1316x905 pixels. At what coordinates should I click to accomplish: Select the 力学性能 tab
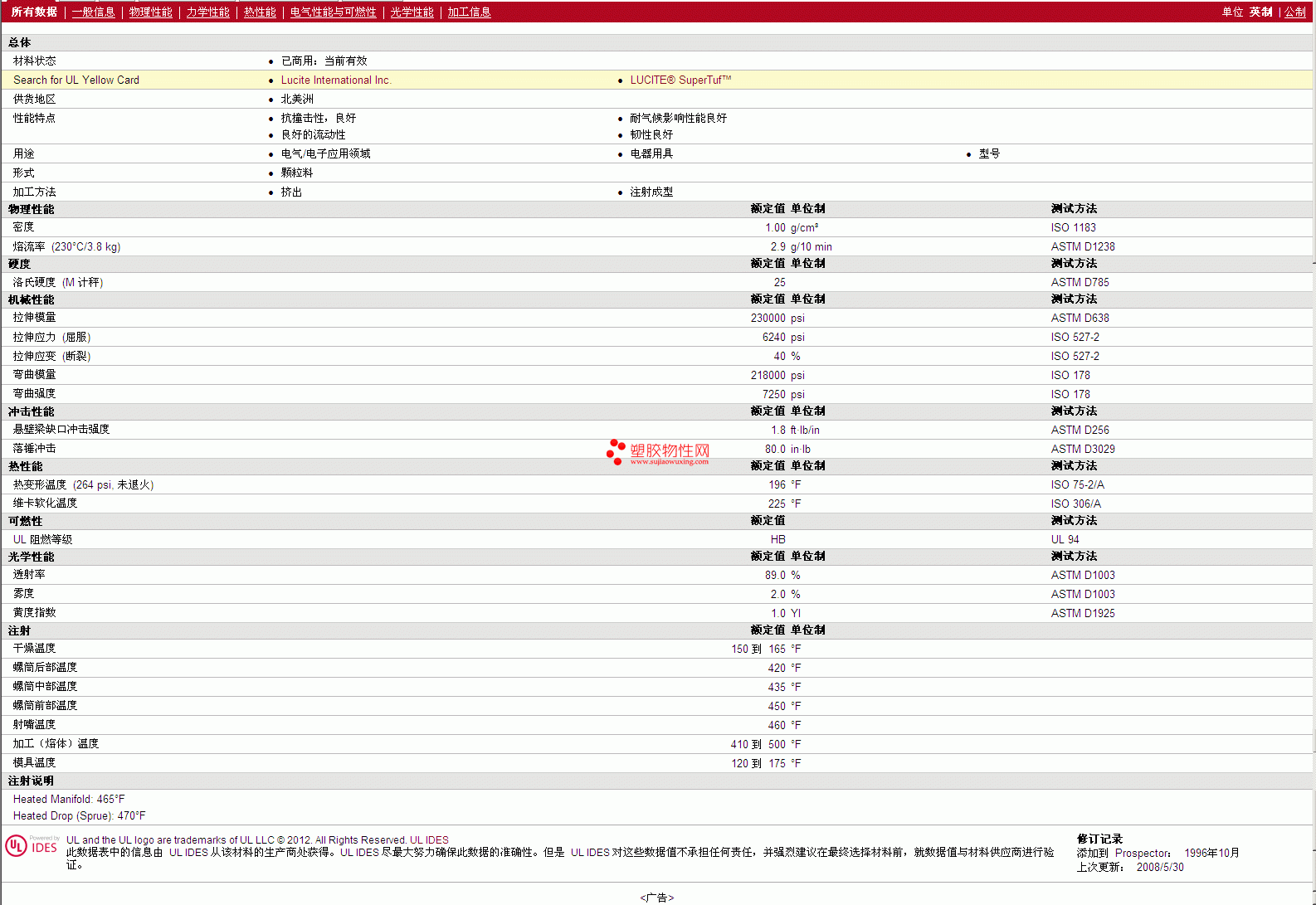pyautogui.click(x=208, y=12)
